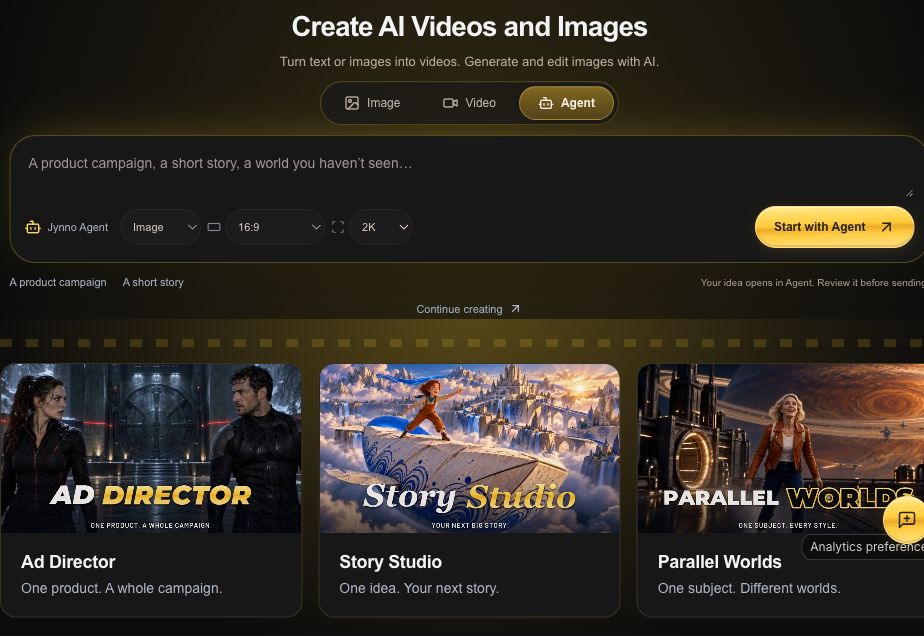Screen dimensions: 924x636
Task: Click the robot icon on Agent tab
Action: pyautogui.click(x=546, y=103)
